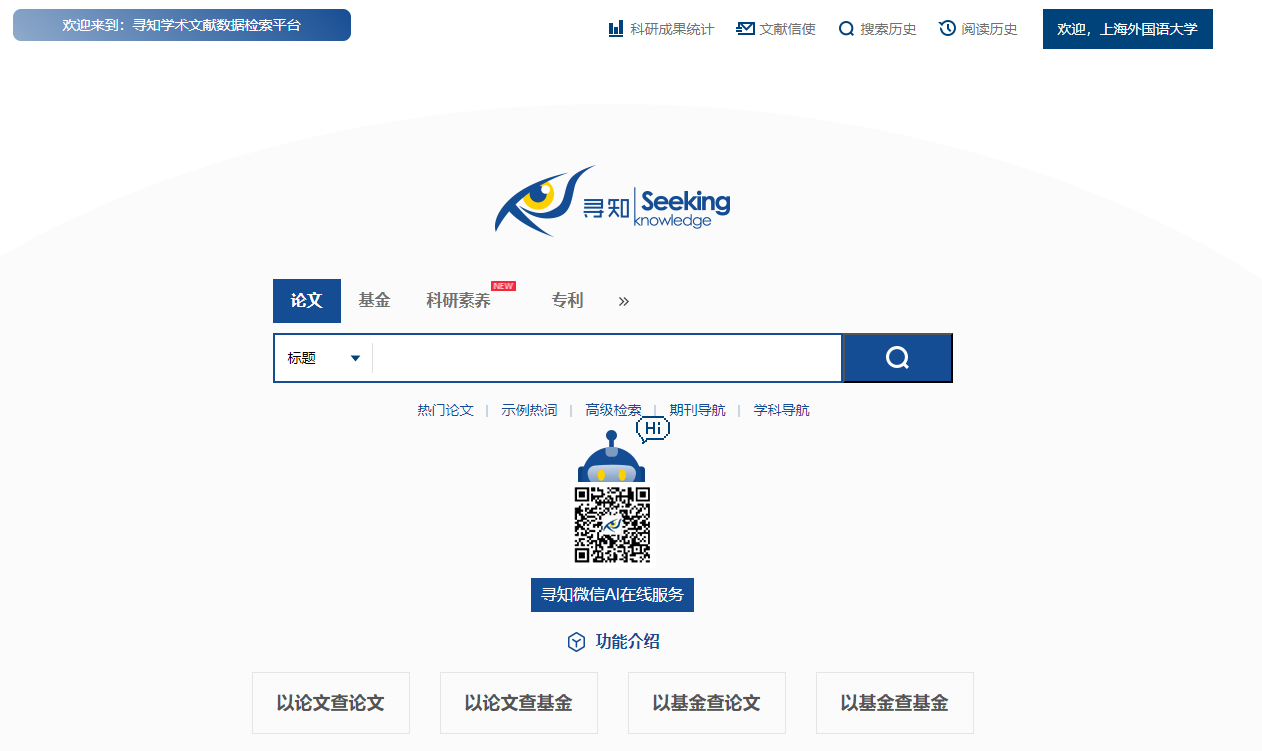Click the 阅读历史 clock icon
The width and height of the screenshot is (1262, 751).
click(x=947, y=29)
